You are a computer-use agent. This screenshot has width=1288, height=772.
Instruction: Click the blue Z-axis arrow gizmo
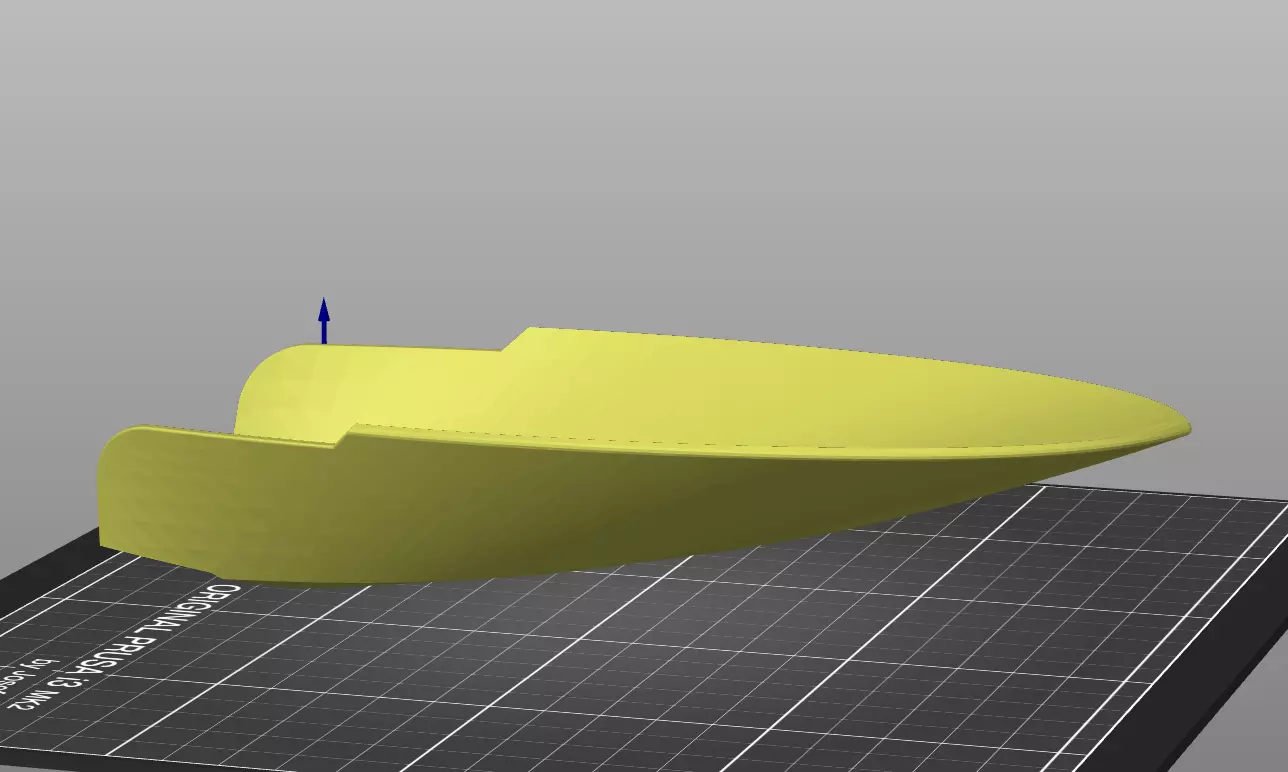[324, 320]
